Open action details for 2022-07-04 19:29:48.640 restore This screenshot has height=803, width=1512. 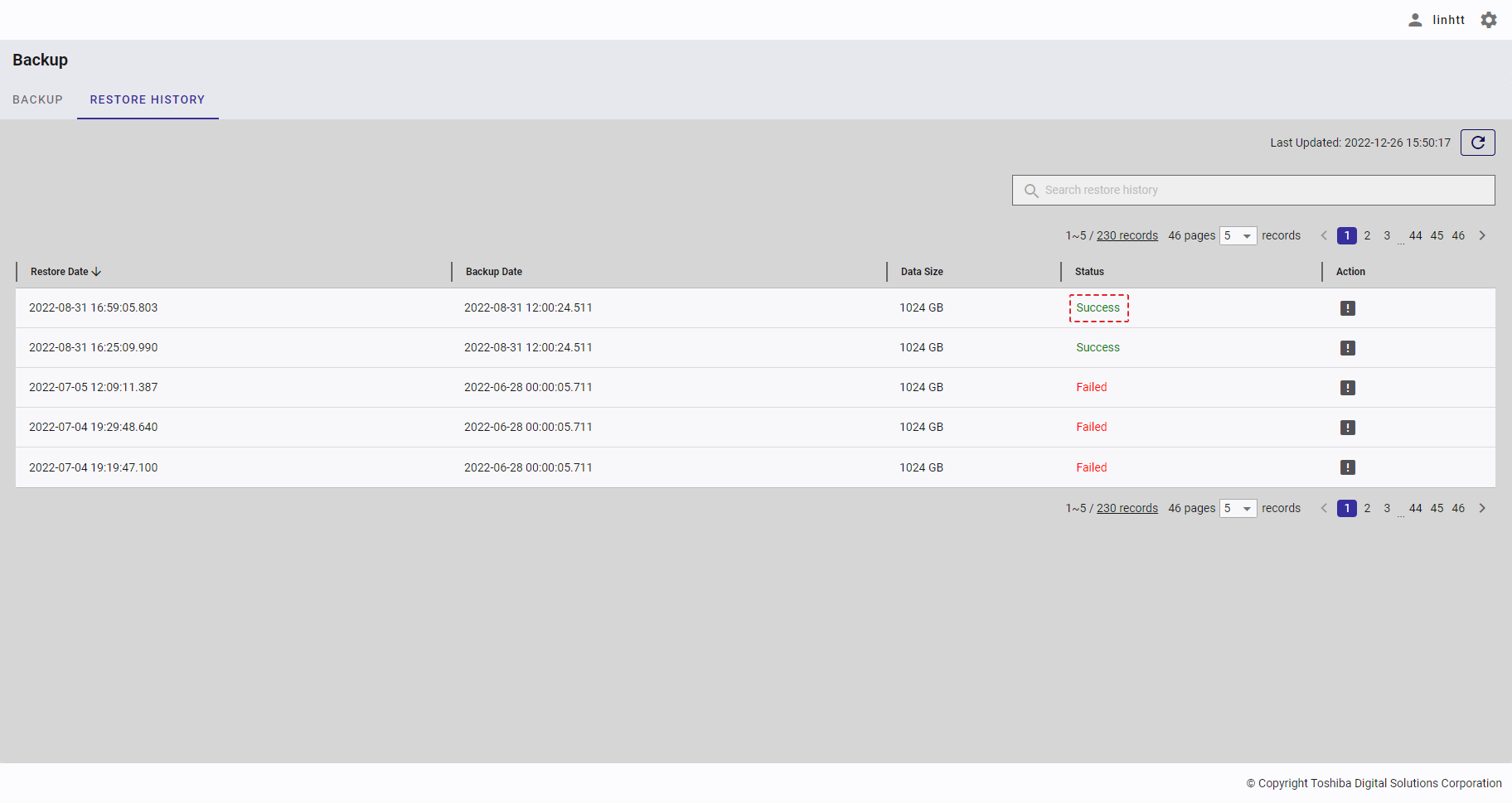point(1347,428)
